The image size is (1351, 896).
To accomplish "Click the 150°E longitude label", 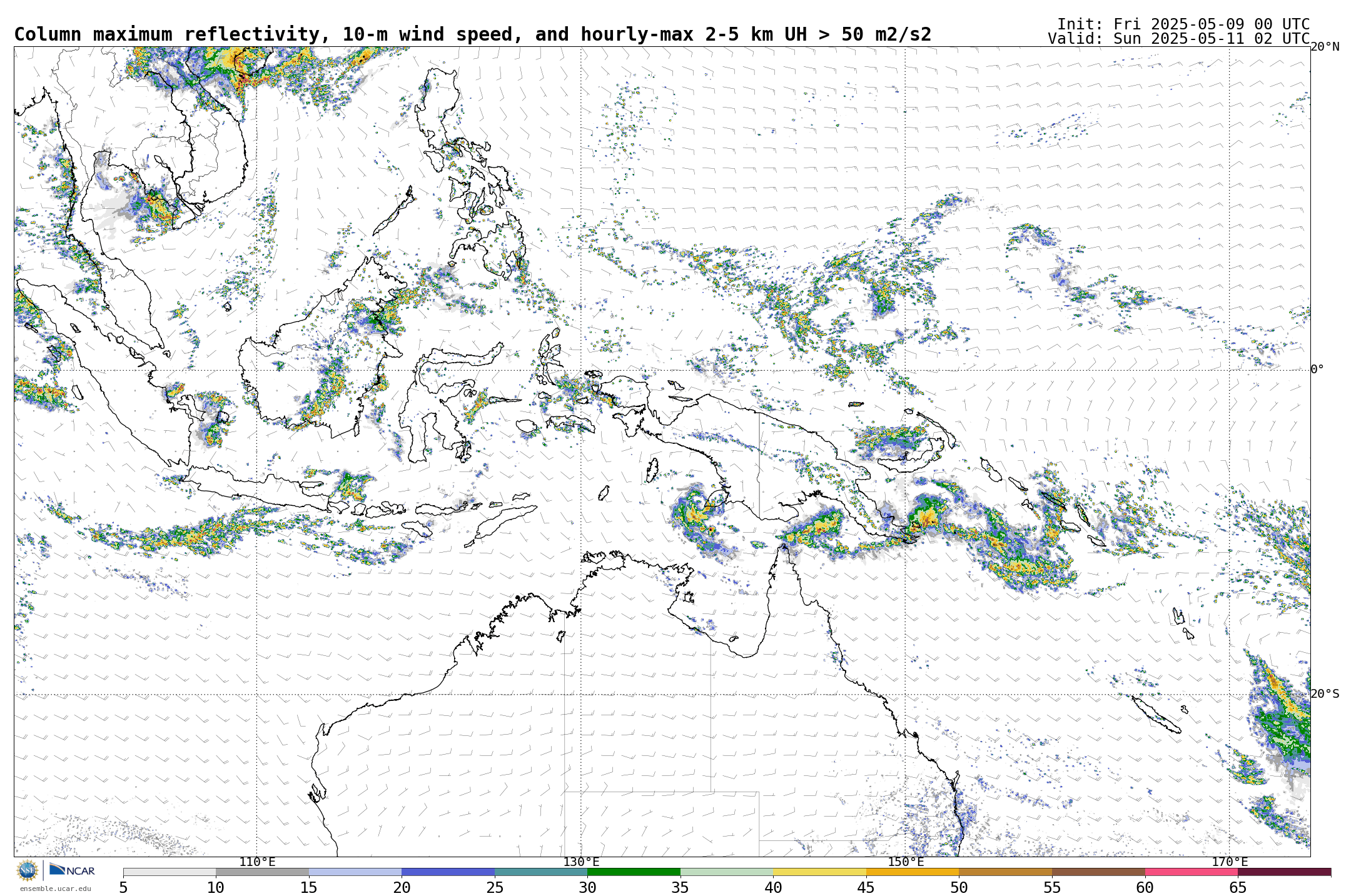I will point(906,862).
